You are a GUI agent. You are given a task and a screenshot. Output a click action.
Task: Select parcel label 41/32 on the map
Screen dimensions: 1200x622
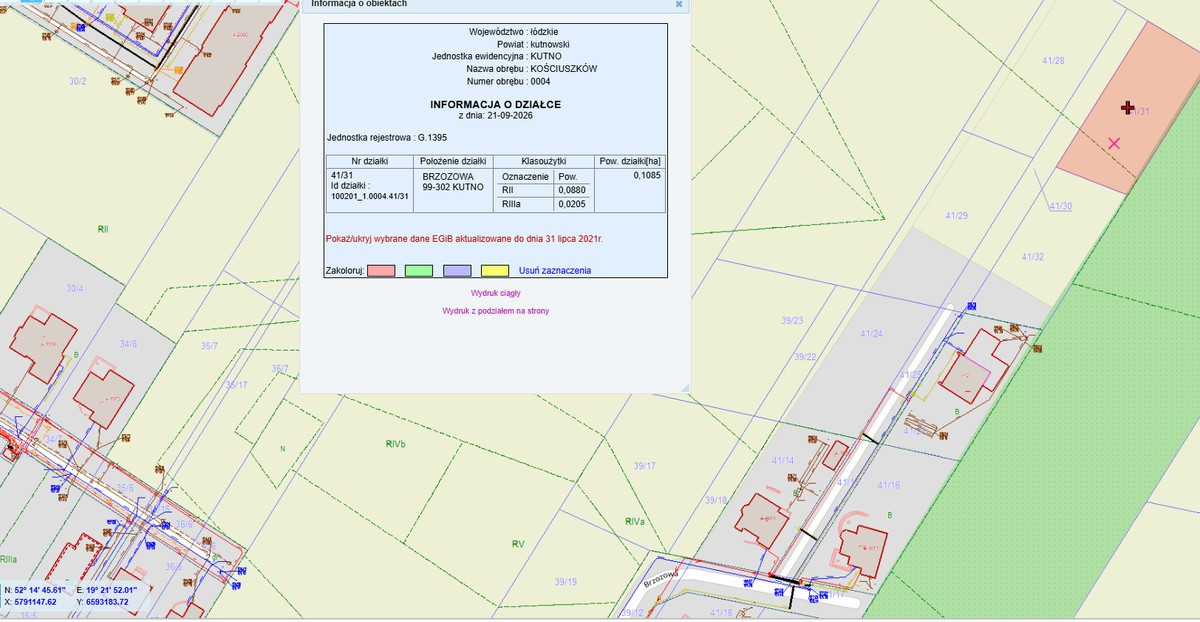click(x=1033, y=257)
